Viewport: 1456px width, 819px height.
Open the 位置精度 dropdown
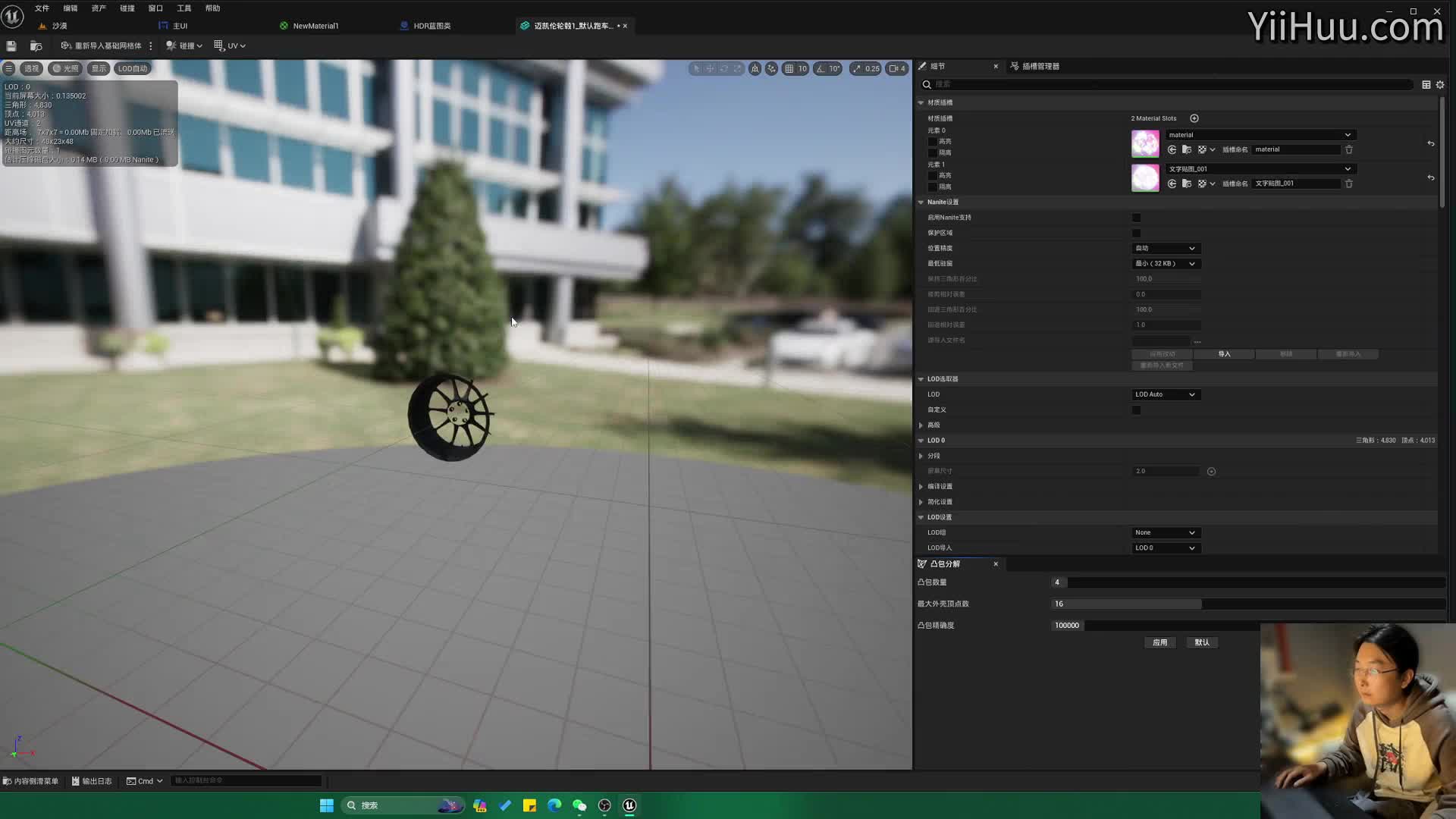(x=1166, y=249)
